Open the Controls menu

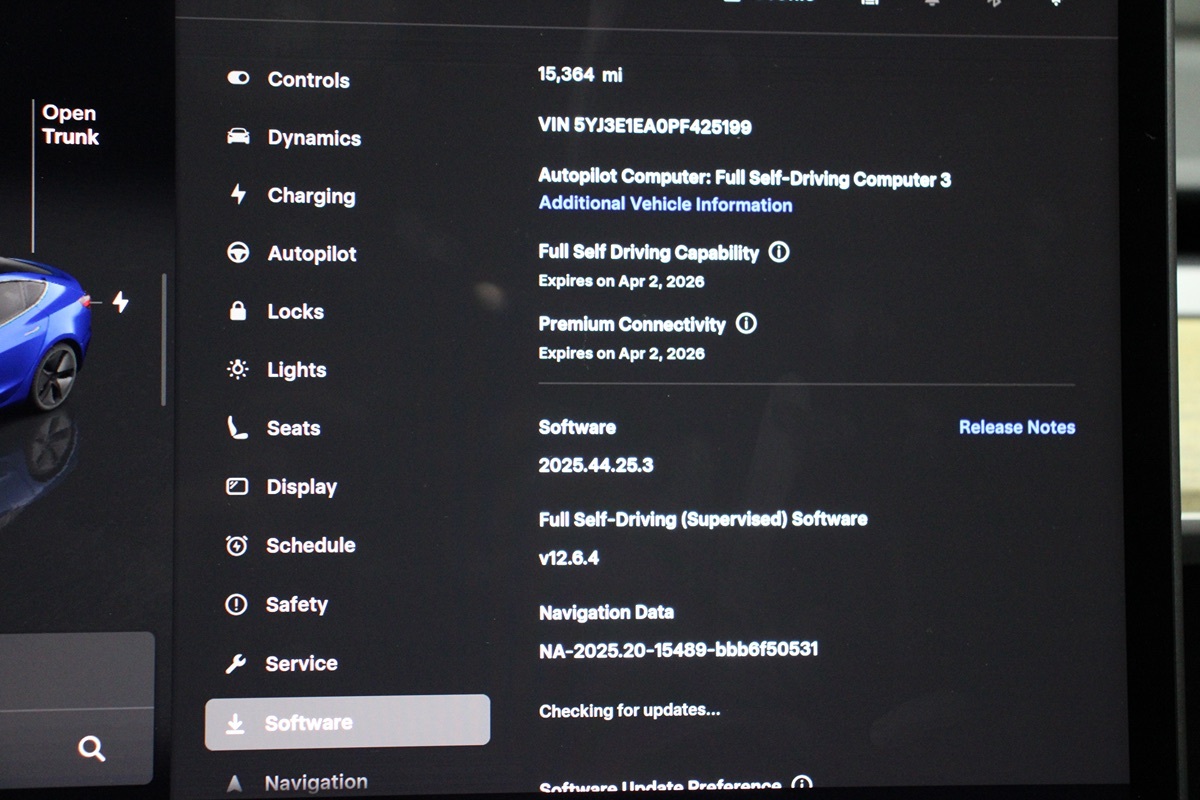click(308, 80)
